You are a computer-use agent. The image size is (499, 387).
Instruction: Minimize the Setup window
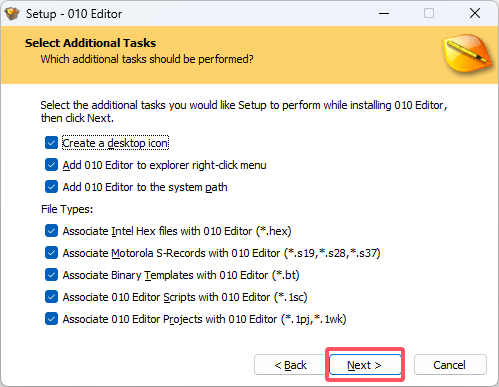(x=384, y=14)
